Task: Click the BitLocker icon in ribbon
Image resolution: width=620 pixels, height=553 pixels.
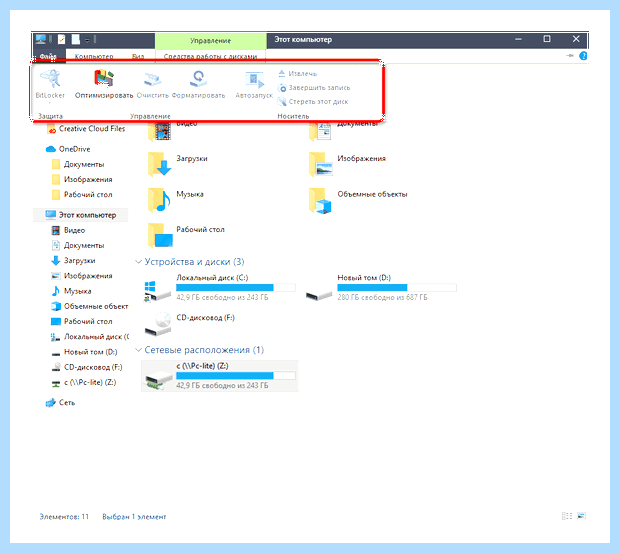Action: [50, 79]
